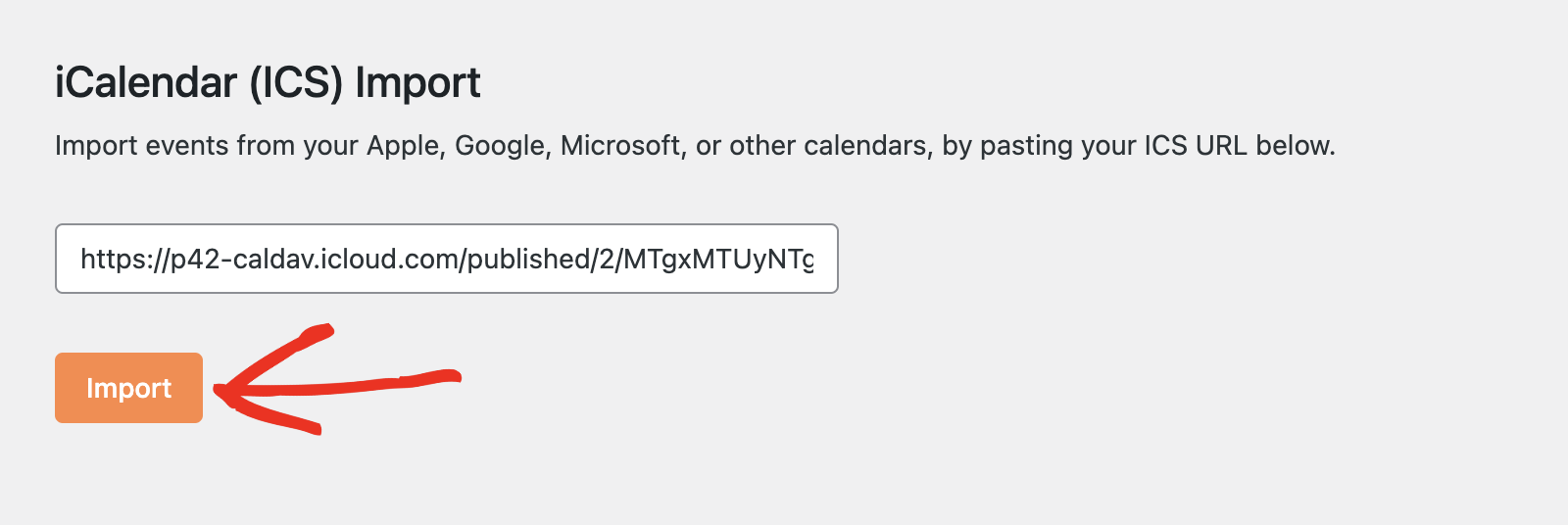Screen dimensions: 1568x525
Task: Click the ICS URL text in the description
Action: [x=1195, y=146]
